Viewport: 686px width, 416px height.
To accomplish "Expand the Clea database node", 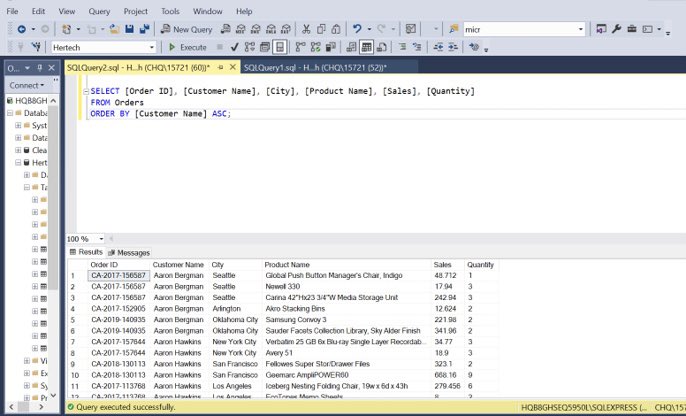I will point(18,150).
